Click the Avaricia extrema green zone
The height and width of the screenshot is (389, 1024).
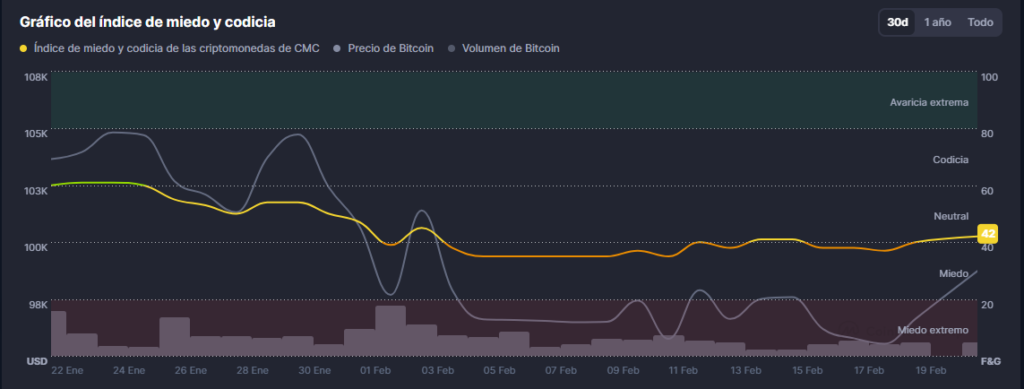514,100
